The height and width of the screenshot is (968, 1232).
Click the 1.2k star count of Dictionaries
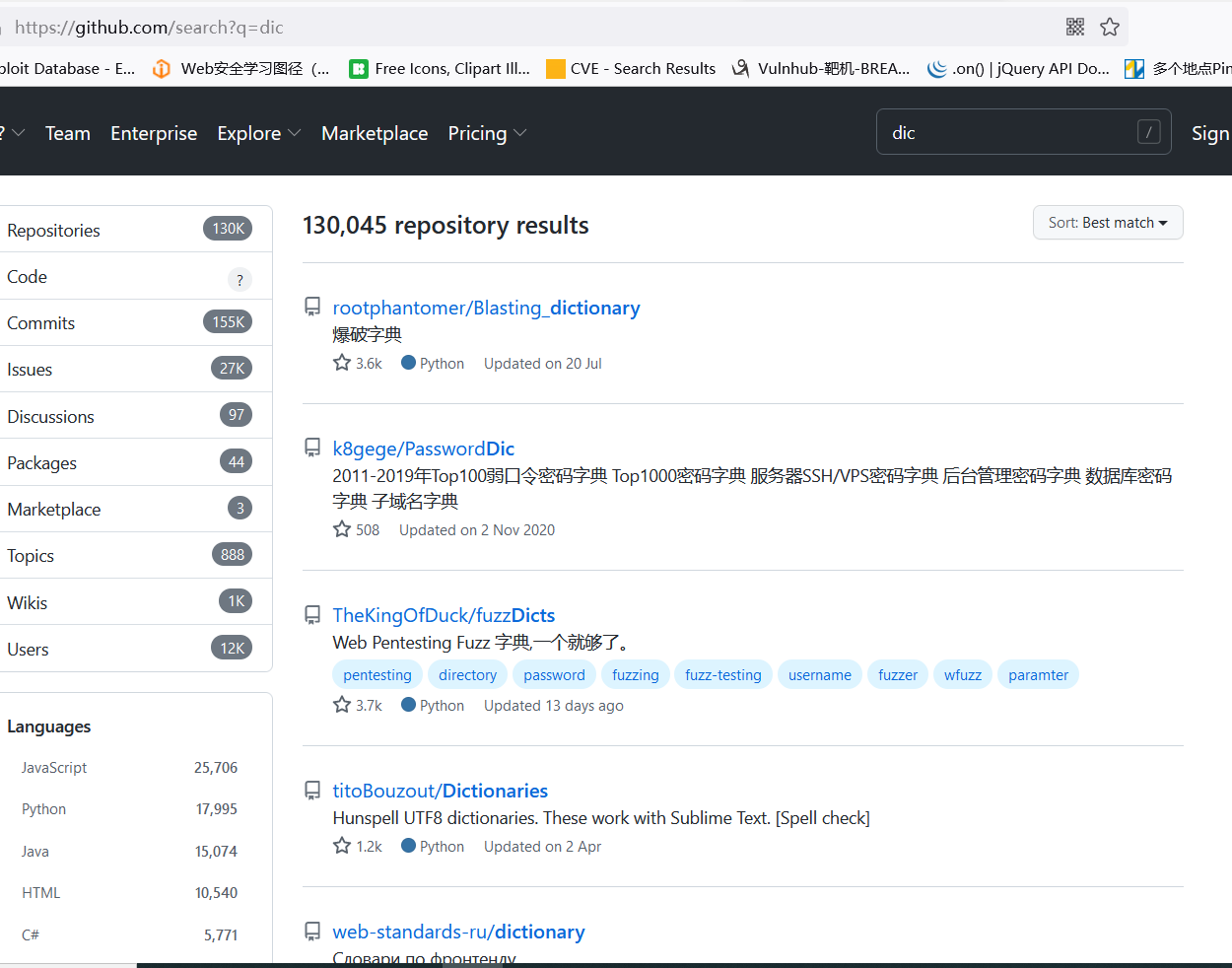click(358, 846)
